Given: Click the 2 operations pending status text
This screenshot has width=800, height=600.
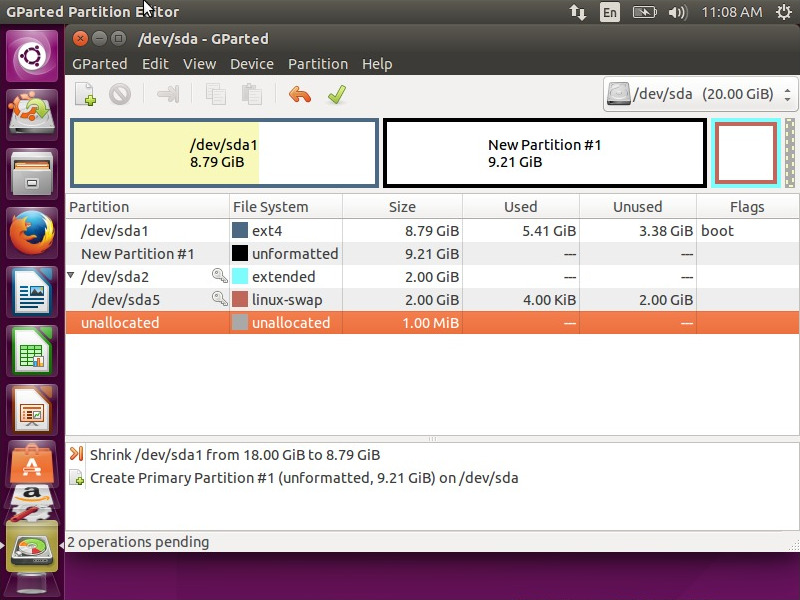Looking at the screenshot, I should tap(138, 542).
